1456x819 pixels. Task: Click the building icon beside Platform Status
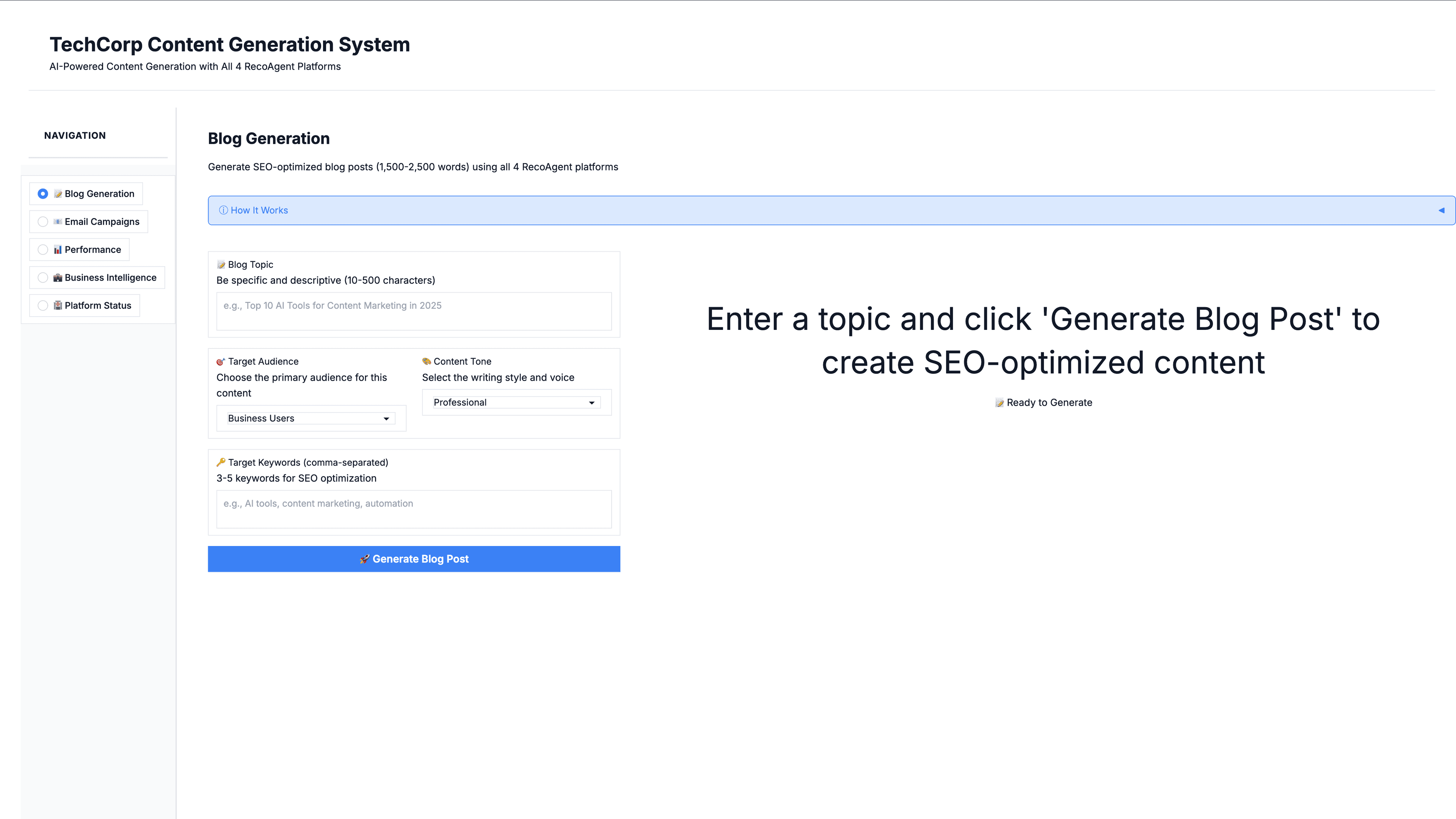[x=58, y=305]
